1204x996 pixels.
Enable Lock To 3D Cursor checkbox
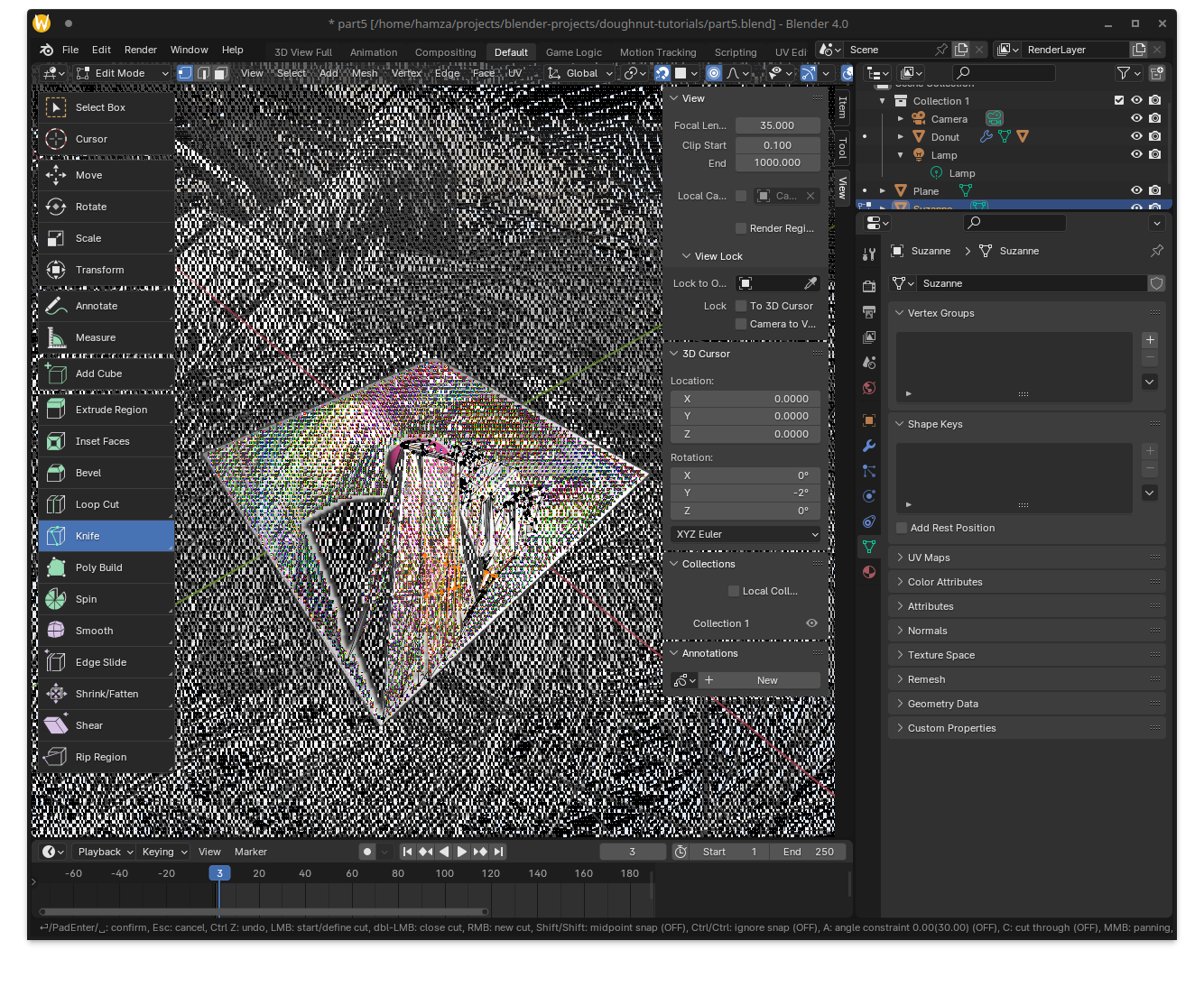tap(741, 306)
